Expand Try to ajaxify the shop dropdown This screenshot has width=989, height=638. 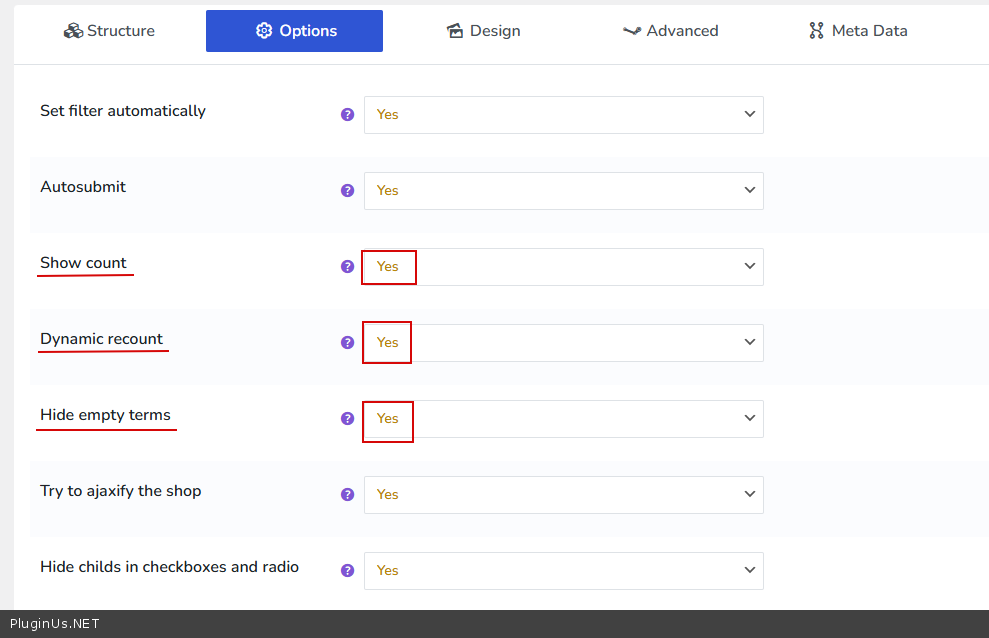pos(563,495)
